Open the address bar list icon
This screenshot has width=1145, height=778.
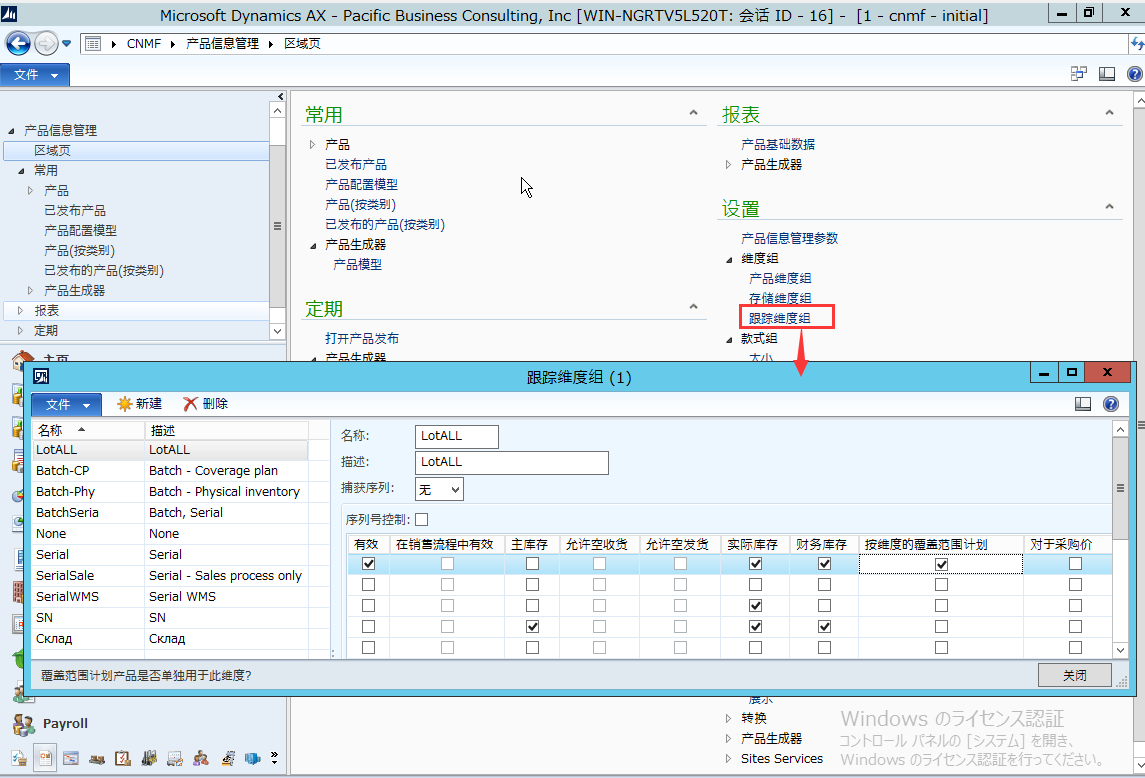point(93,44)
